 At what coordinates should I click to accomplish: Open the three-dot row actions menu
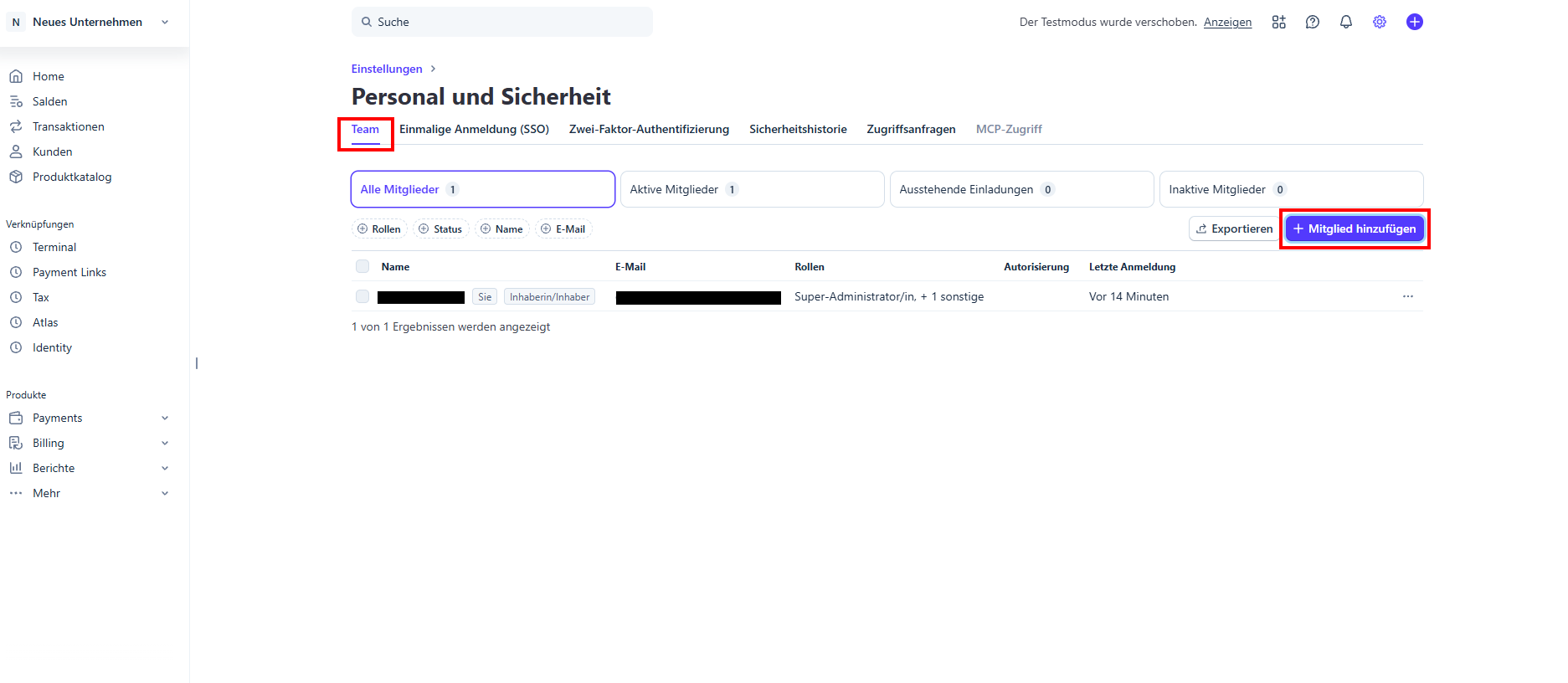coord(1407,296)
